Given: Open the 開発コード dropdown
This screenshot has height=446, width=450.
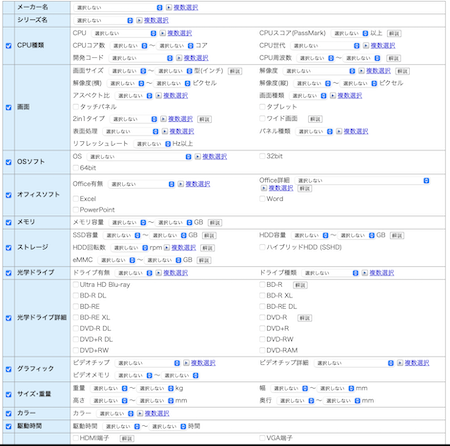Looking at the screenshot, I should tap(141, 58).
